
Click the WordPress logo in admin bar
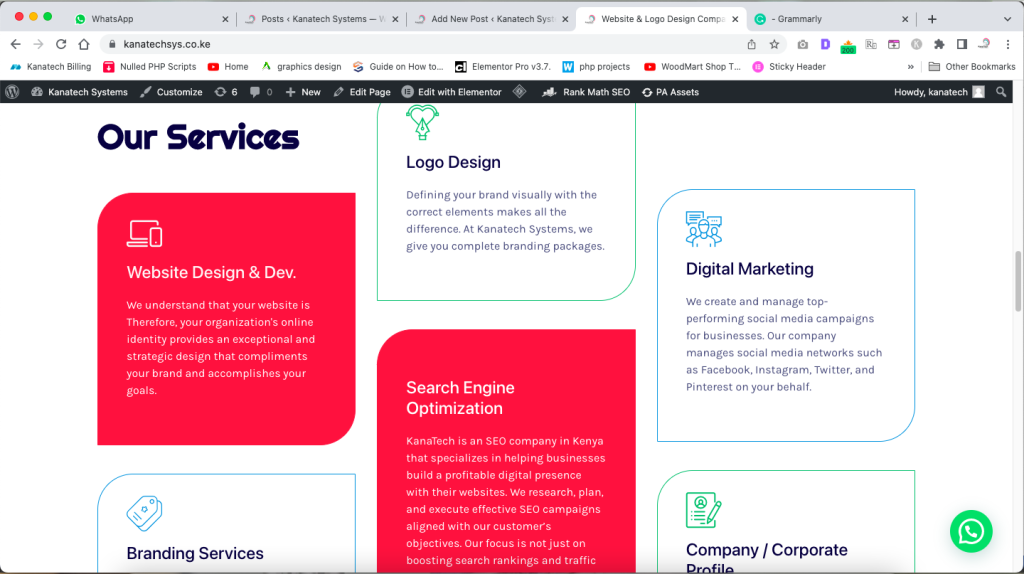coord(12,92)
